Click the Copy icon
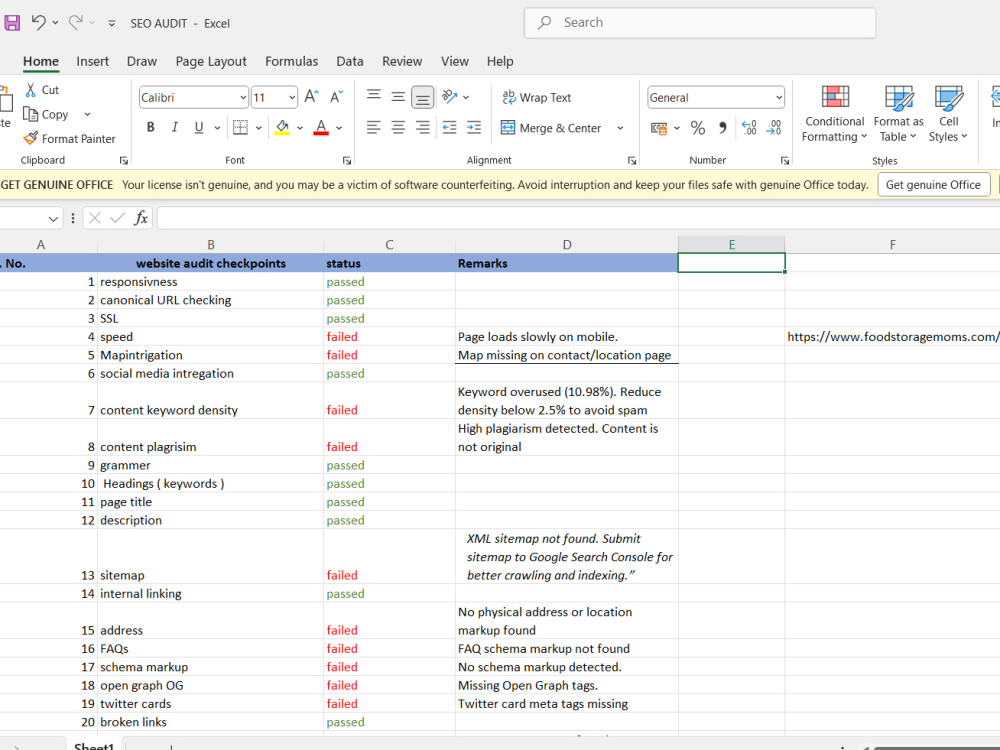This screenshot has height=750, width=1000. tap(31, 114)
